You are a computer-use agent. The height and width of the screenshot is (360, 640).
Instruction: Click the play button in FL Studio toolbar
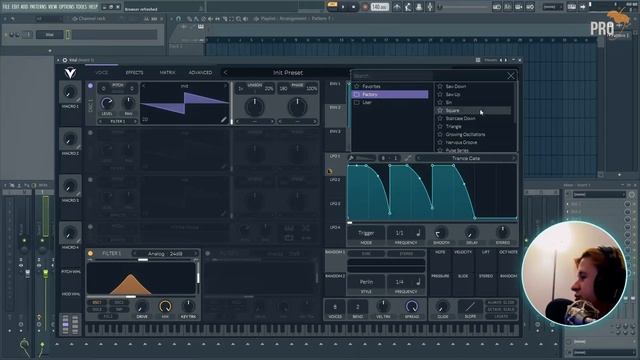pos(343,7)
